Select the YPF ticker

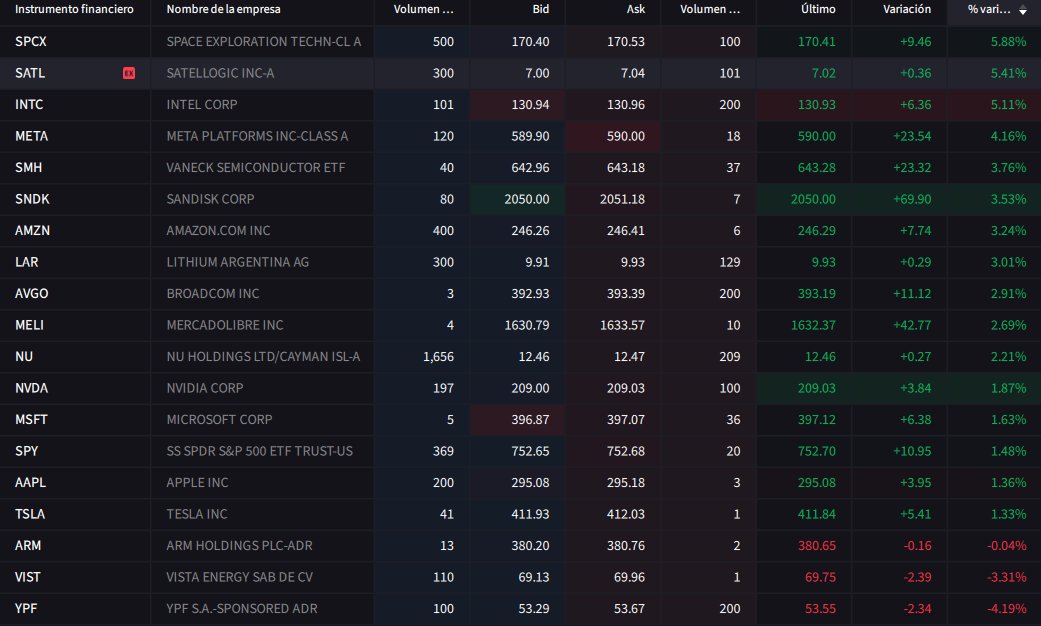[25, 609]
